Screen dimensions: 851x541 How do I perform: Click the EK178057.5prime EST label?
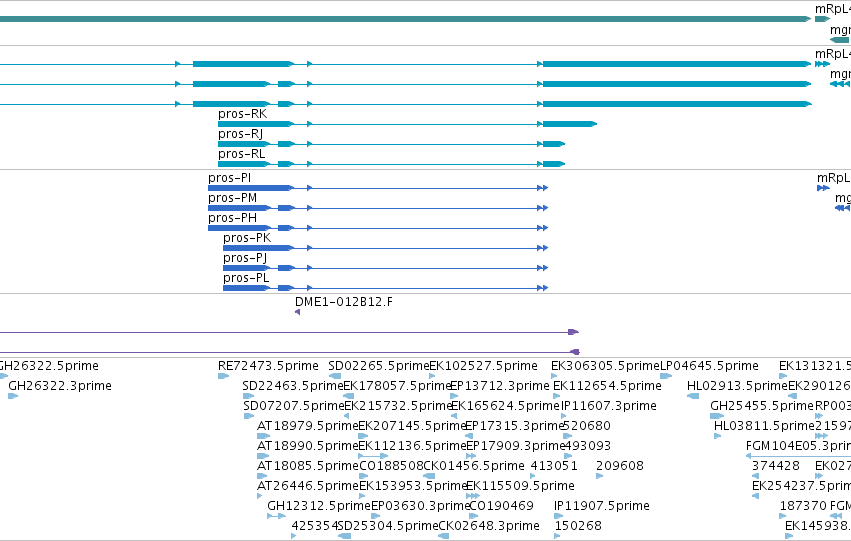coord(398,386)
